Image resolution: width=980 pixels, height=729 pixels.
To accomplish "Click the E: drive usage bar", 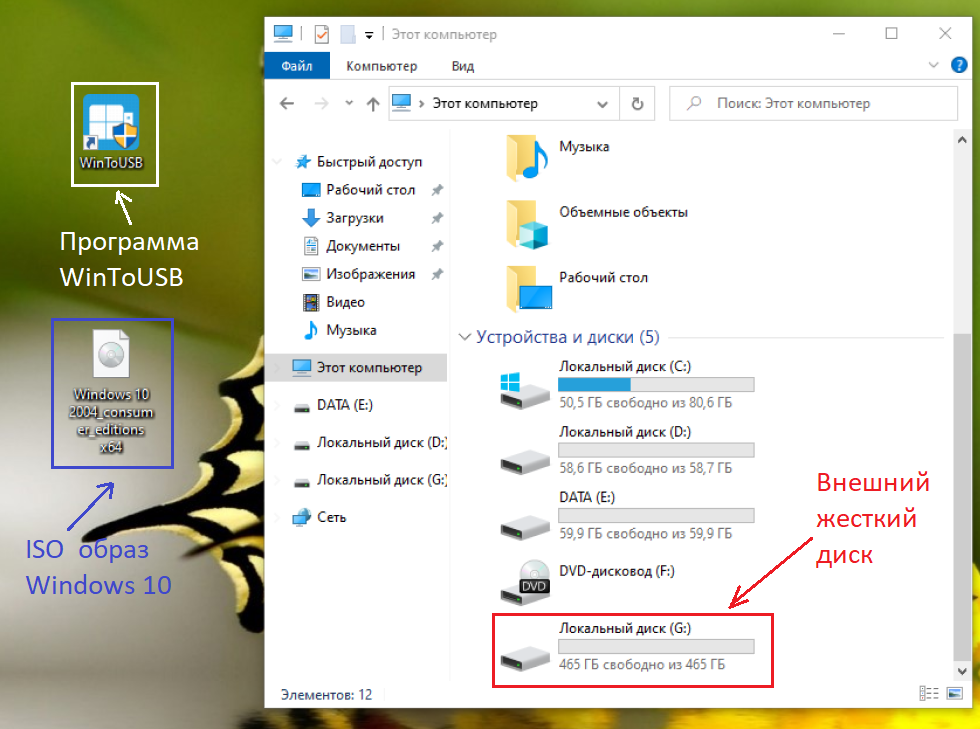I will click(656, 516).
